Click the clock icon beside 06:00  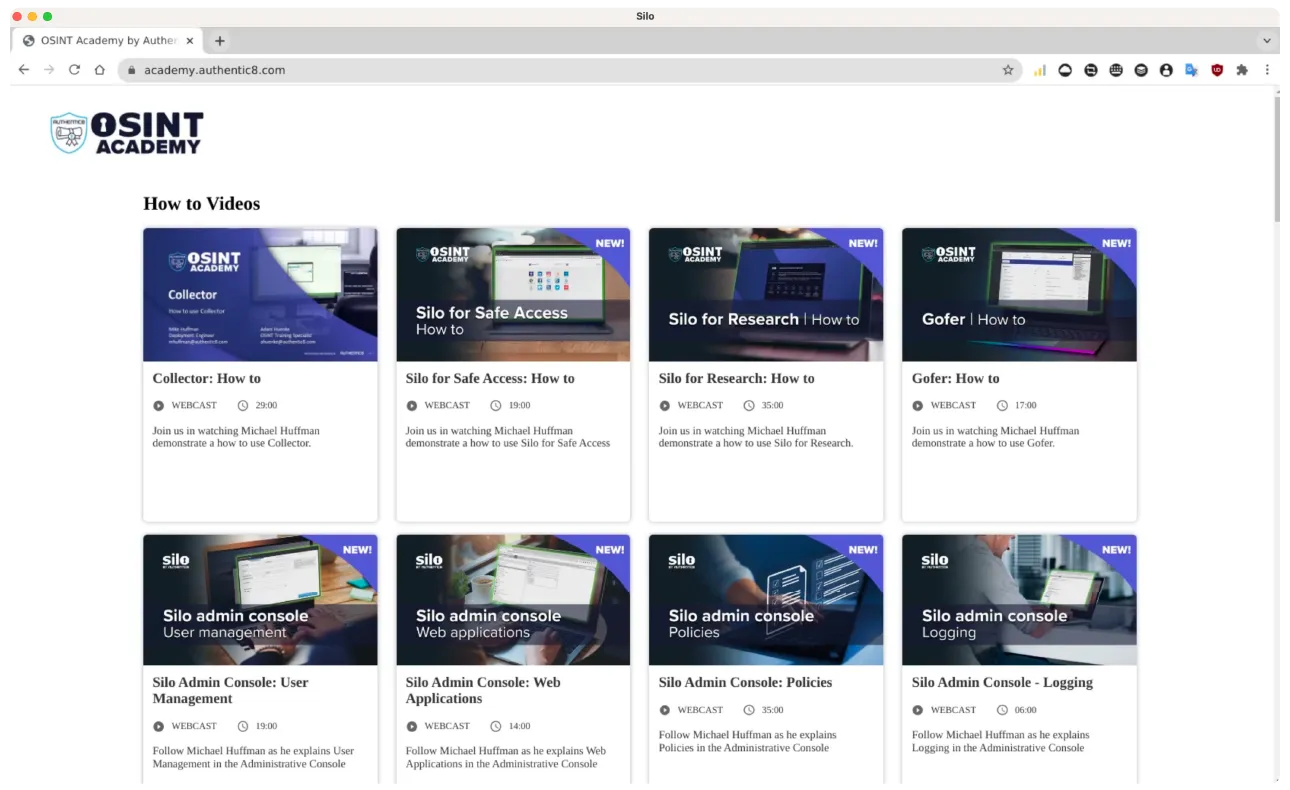(1003, 710)
